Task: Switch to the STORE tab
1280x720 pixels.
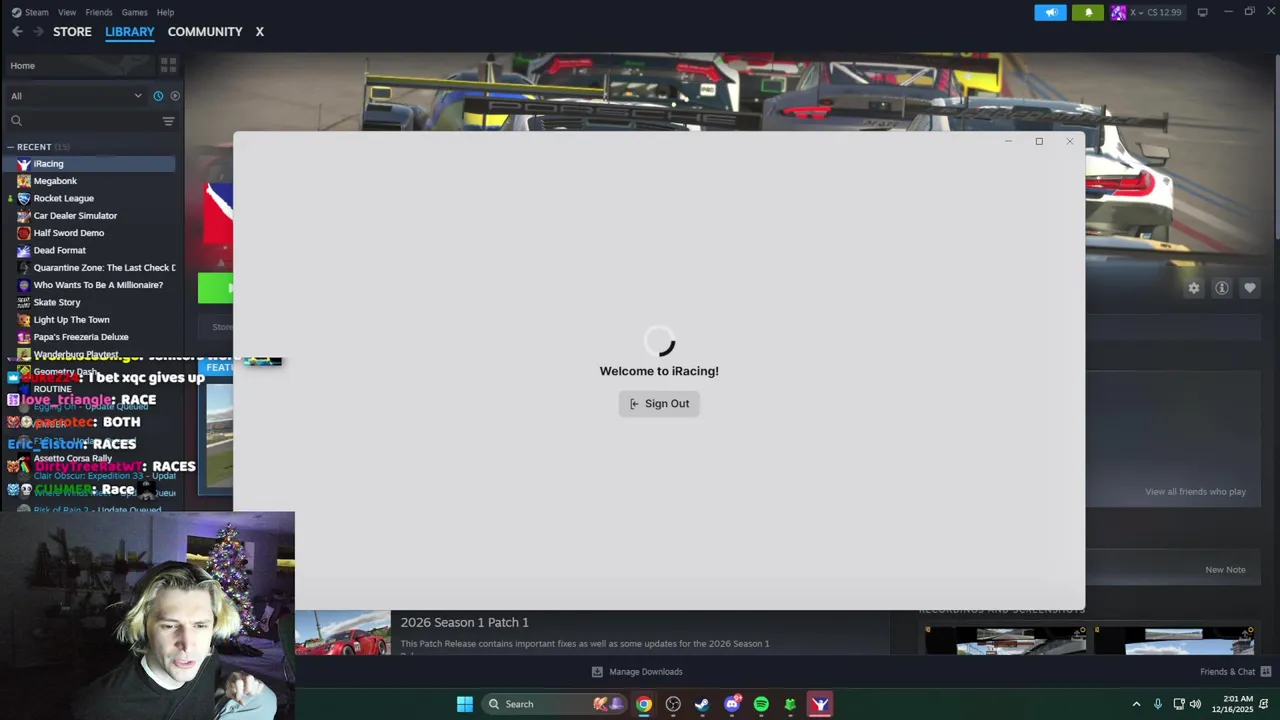Action: 72,32
